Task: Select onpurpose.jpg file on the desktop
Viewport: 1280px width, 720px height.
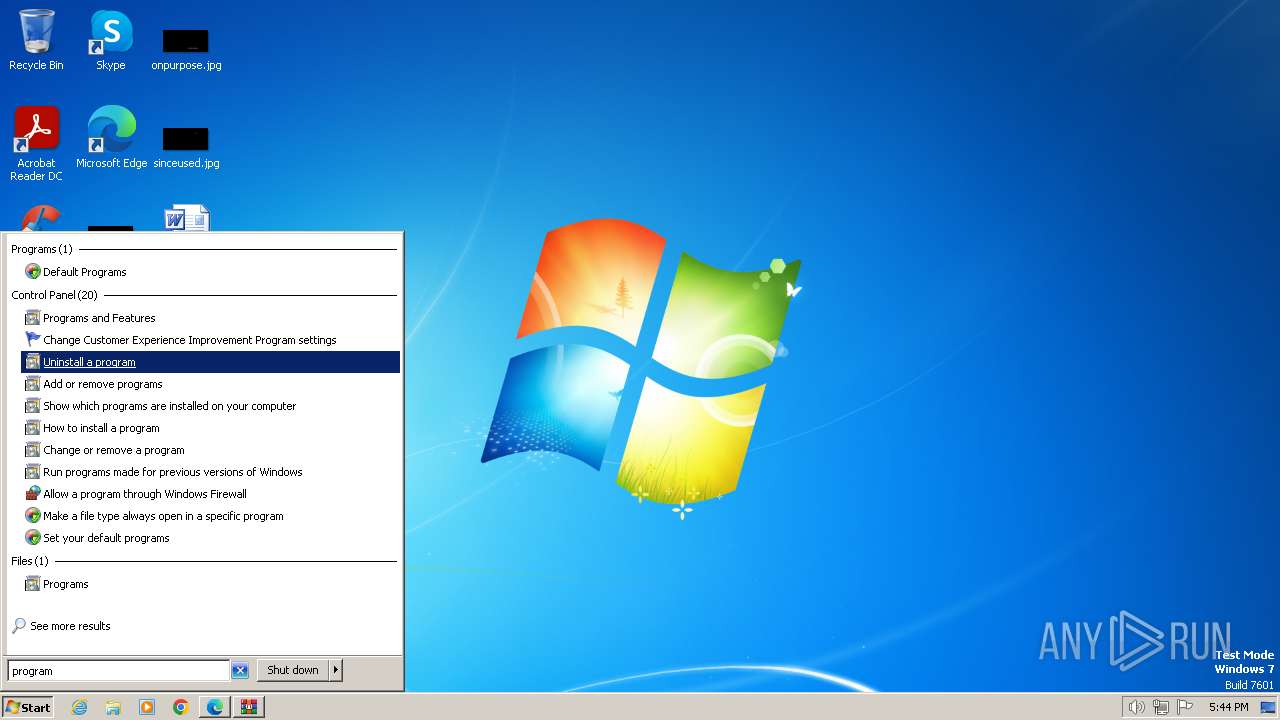Action: [186, 48]
